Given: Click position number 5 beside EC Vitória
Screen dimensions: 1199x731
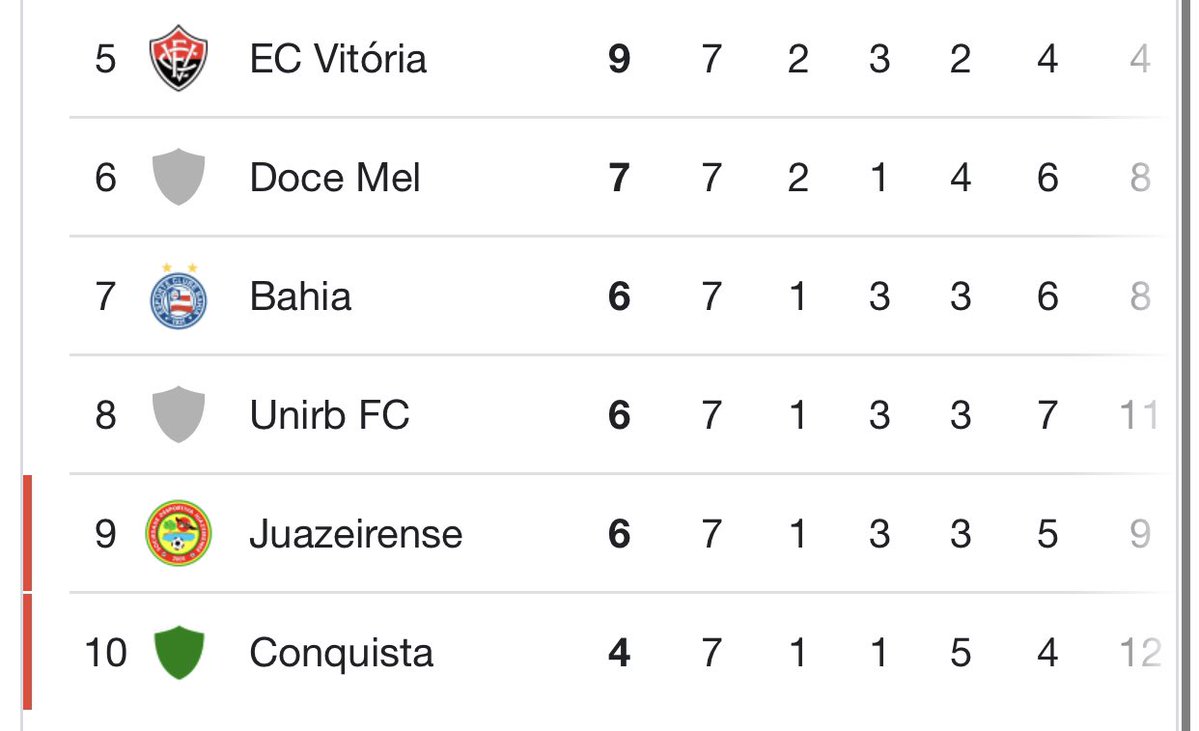Looking at the screenshot, I should tap(105, 59).
